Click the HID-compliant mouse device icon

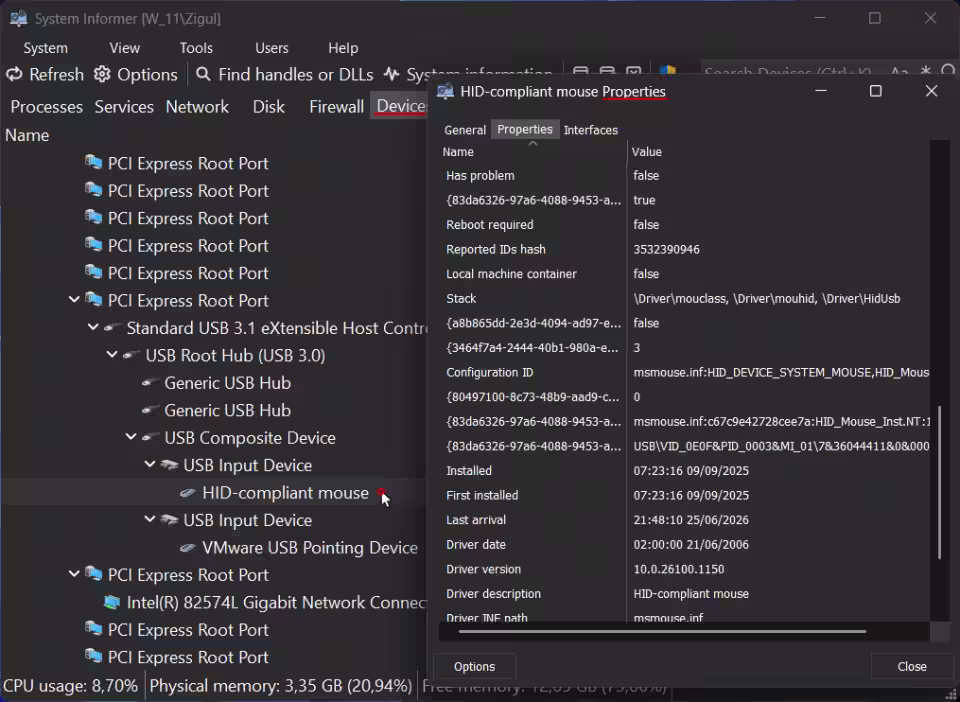pyautogui.click(x=187, y=493)
